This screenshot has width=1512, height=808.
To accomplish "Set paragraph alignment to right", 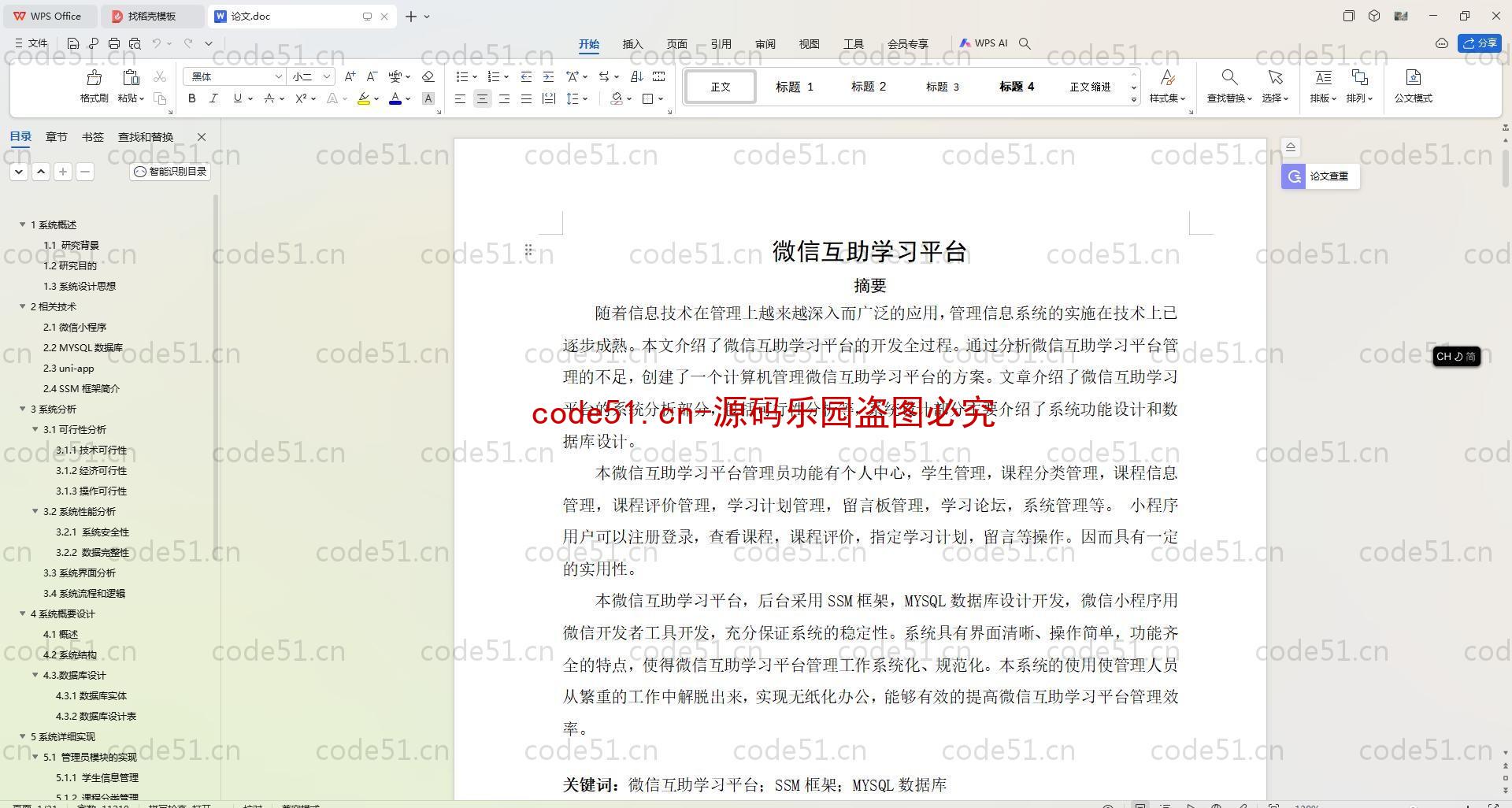I will [504, 98].
